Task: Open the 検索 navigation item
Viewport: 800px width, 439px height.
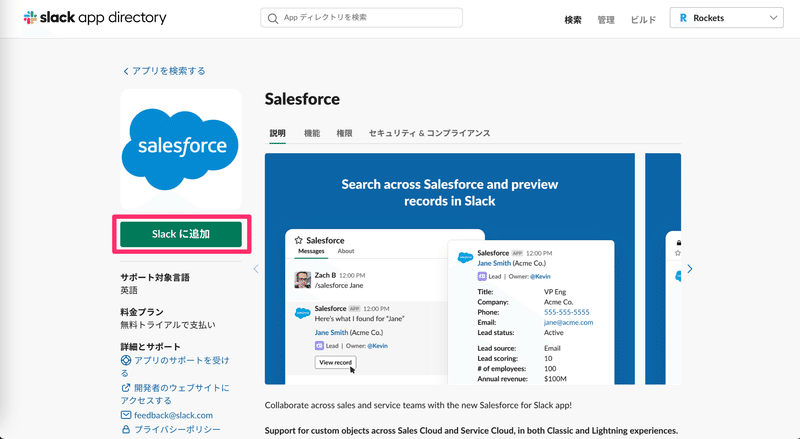Action: pos(572,20)
